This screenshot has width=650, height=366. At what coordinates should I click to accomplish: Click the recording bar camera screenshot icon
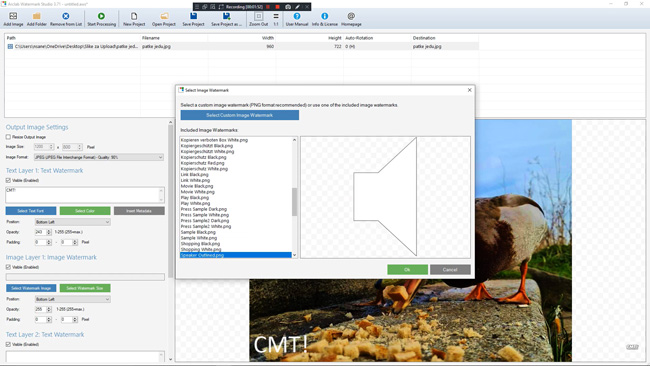288,7
